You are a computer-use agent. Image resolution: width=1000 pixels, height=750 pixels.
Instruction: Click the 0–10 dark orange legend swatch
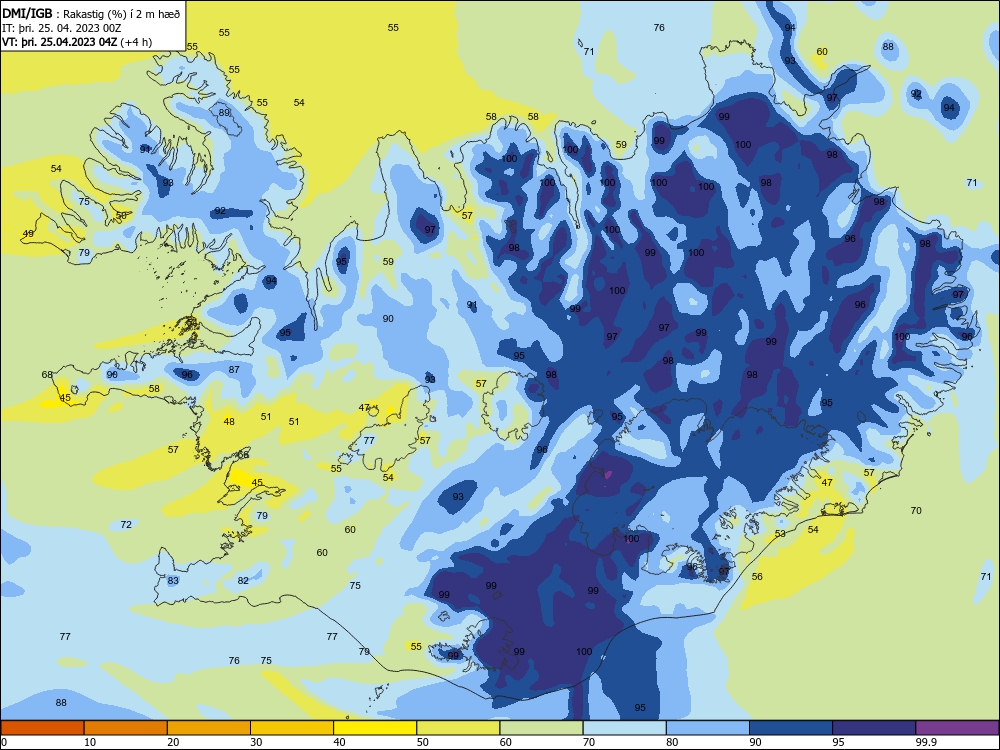42,728
